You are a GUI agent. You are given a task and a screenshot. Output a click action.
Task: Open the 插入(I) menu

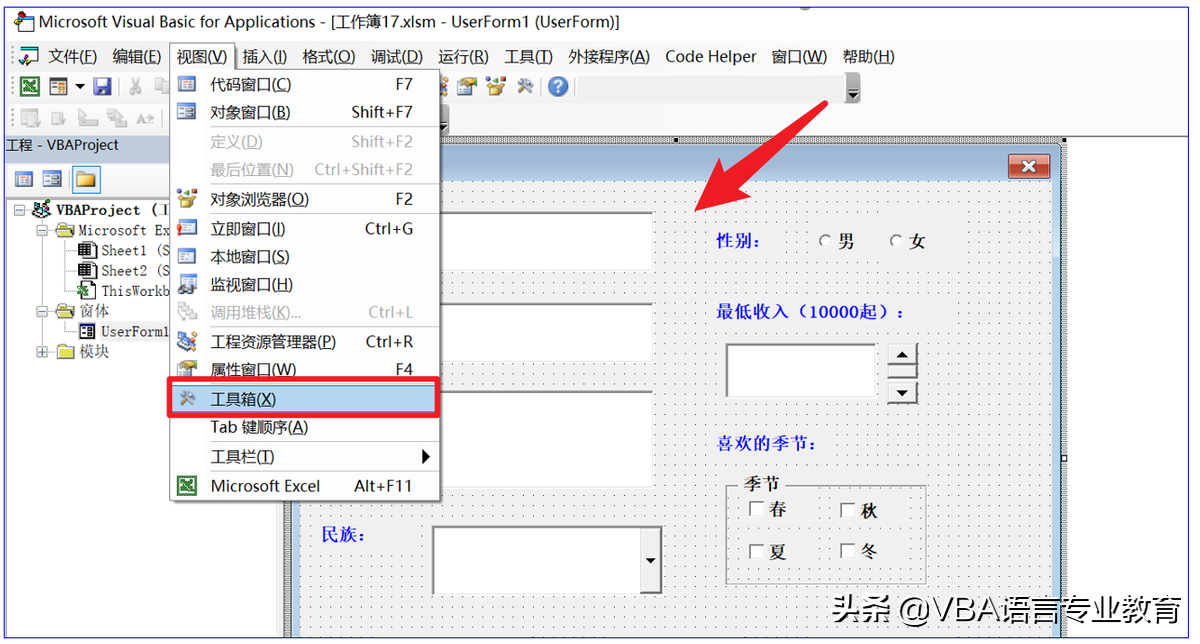point(265,57)
